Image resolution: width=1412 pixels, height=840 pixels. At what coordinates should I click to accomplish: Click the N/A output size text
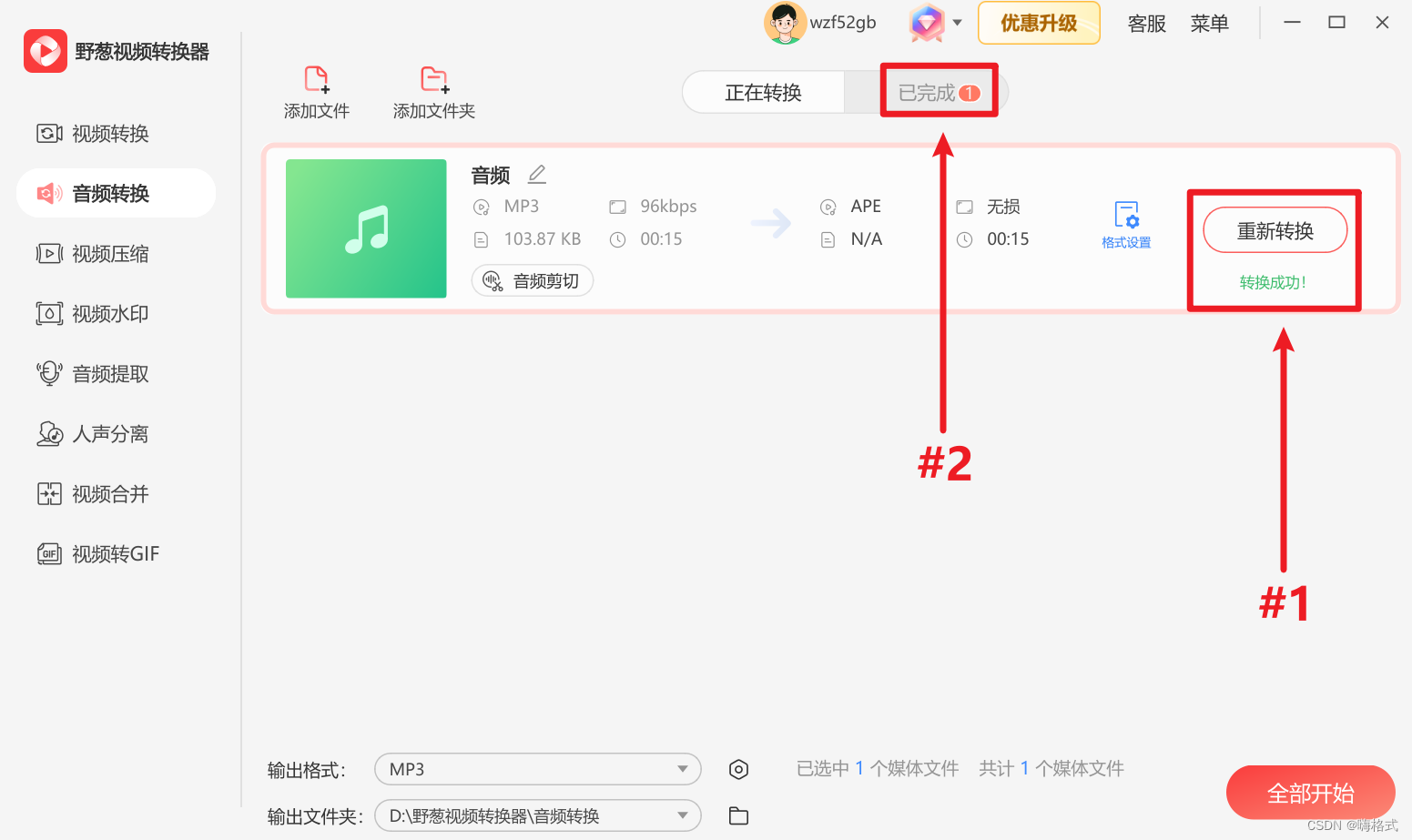(867, 239)
